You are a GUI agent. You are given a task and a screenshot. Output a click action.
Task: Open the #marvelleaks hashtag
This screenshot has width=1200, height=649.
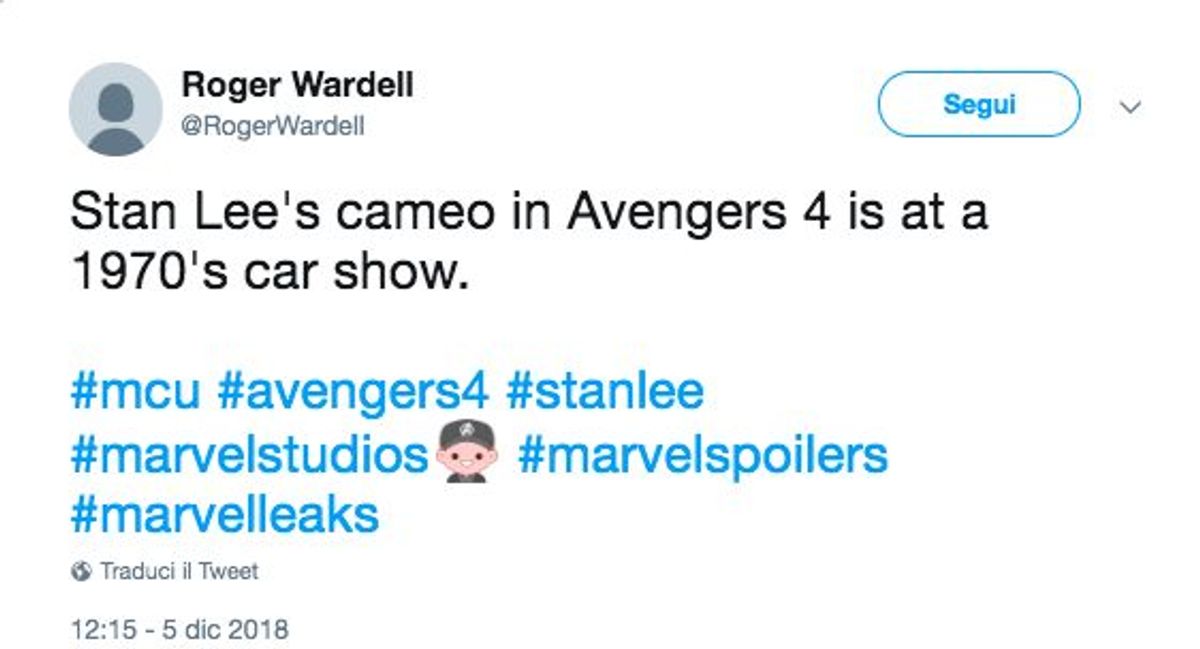(x=225, y=516)
